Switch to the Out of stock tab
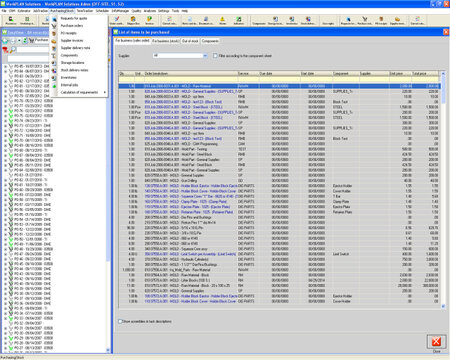The width and height of the screenshot is (450, 360). coord(190,41)
